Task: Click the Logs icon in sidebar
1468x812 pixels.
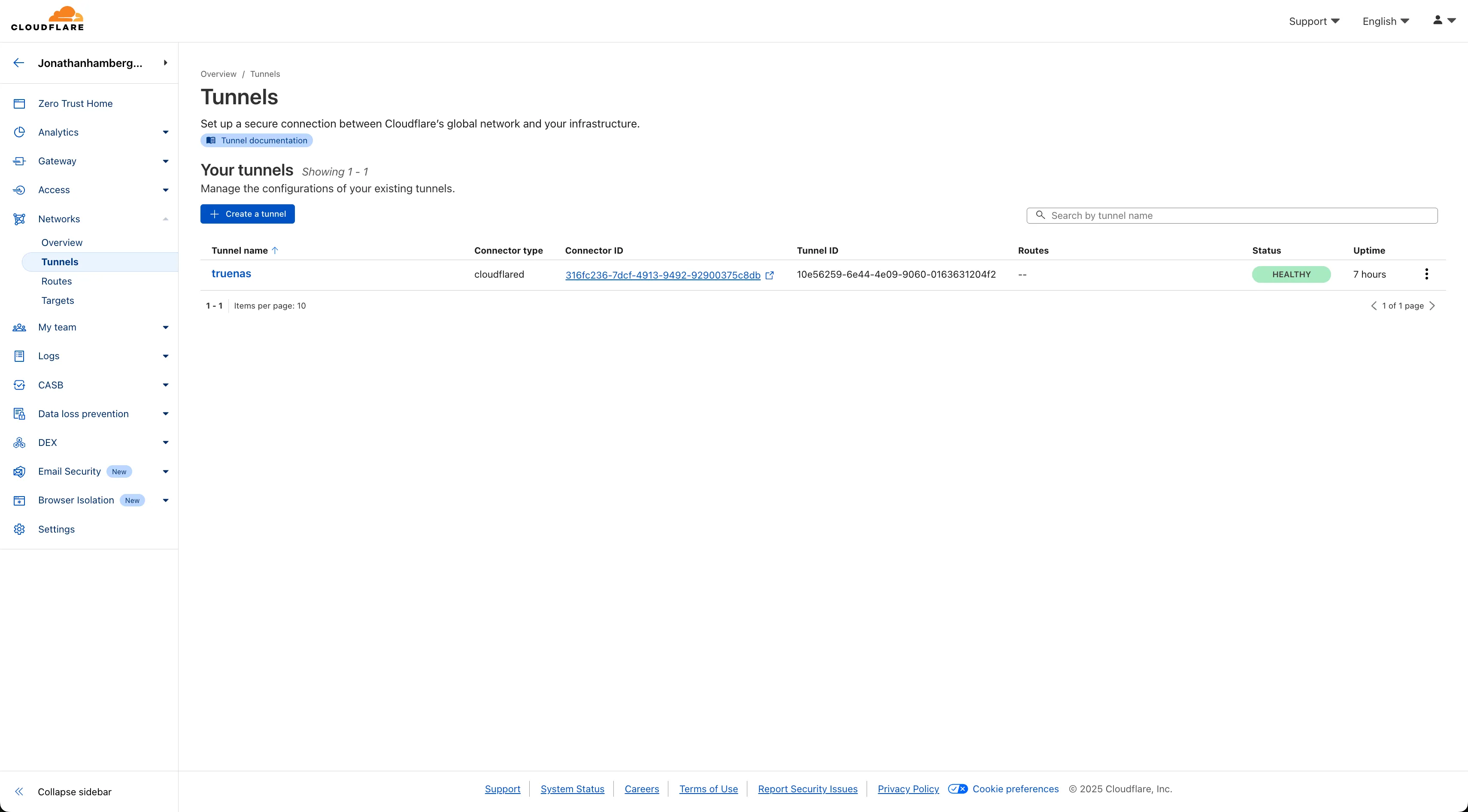Action: tap(19, 356)
